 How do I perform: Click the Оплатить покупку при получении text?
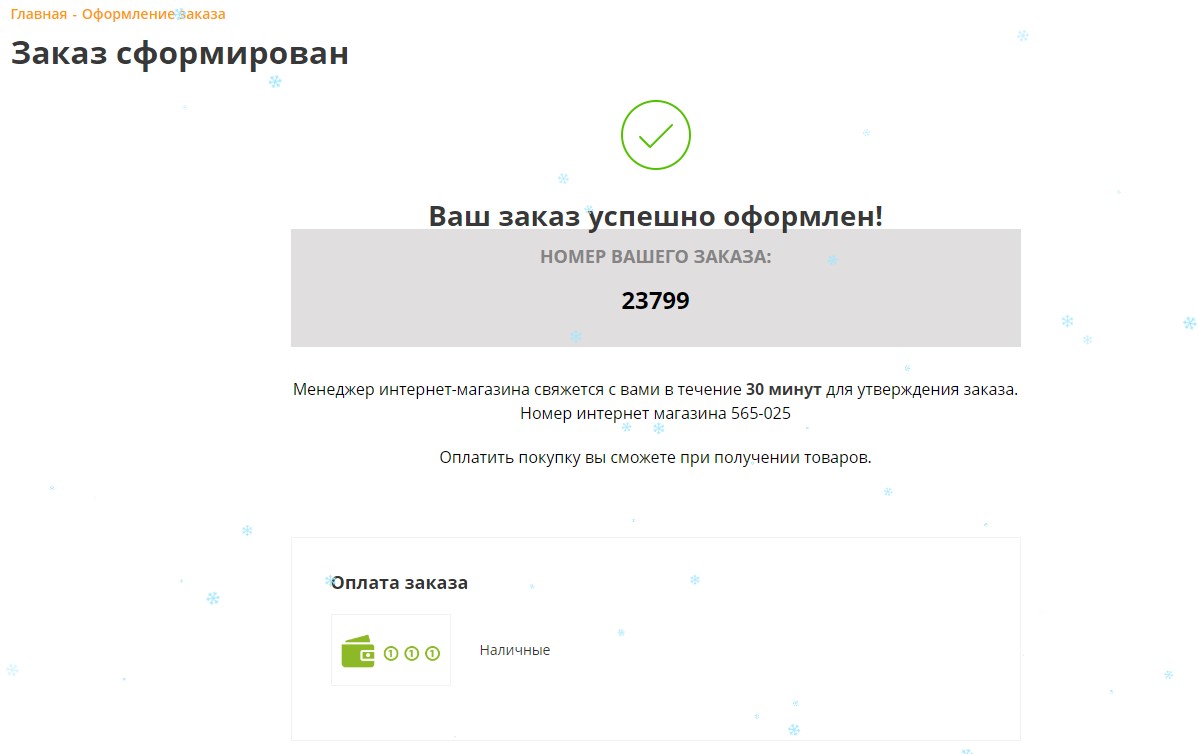[655, 457]
